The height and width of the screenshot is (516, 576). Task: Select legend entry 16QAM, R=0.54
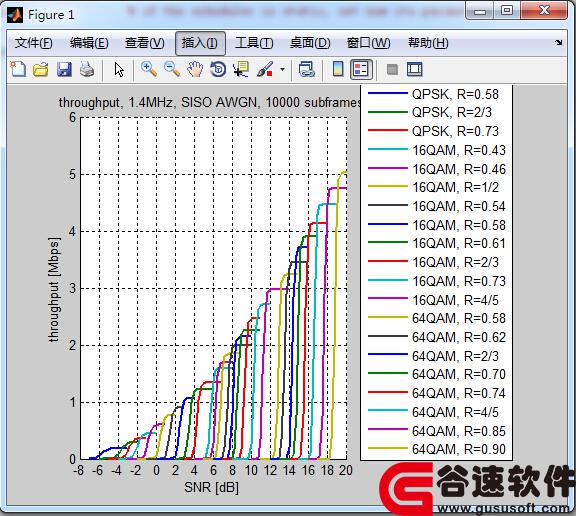pyautogui.click(x=437, y=206)
